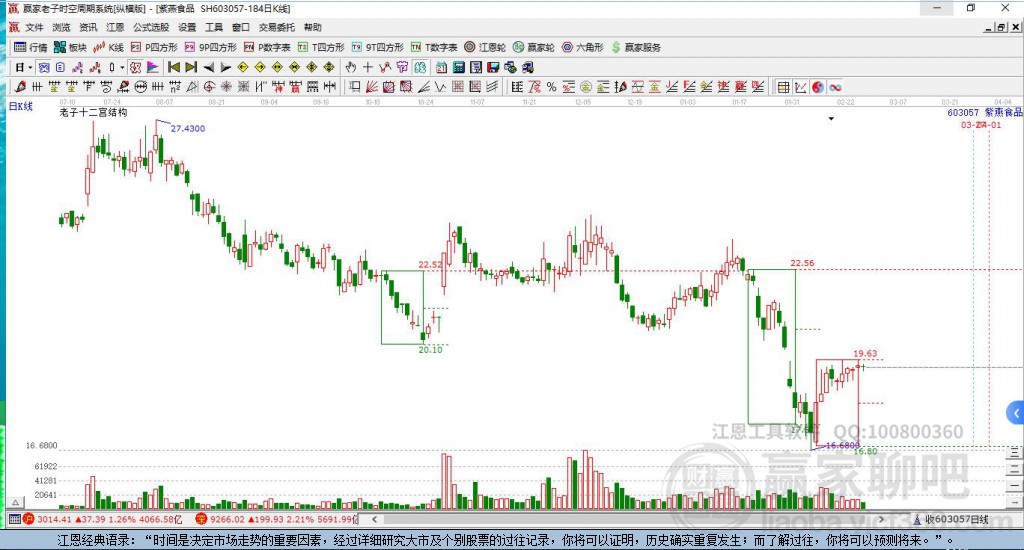Click the 老子十二宫结构 chart label

(93, 112)
